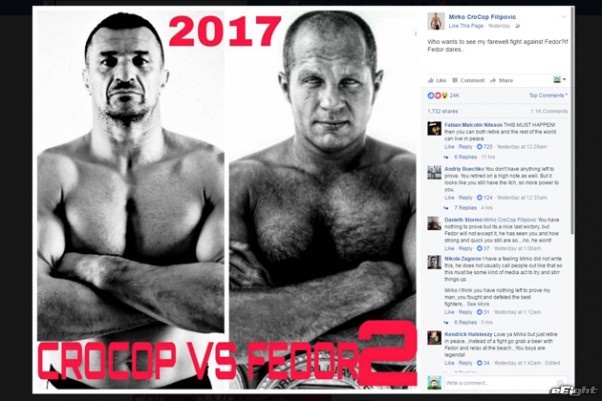The image size is (602, 401).
Task: Expand 7 Replies under Andriy Boechko's comment
Action: click(x=465, y=208)
